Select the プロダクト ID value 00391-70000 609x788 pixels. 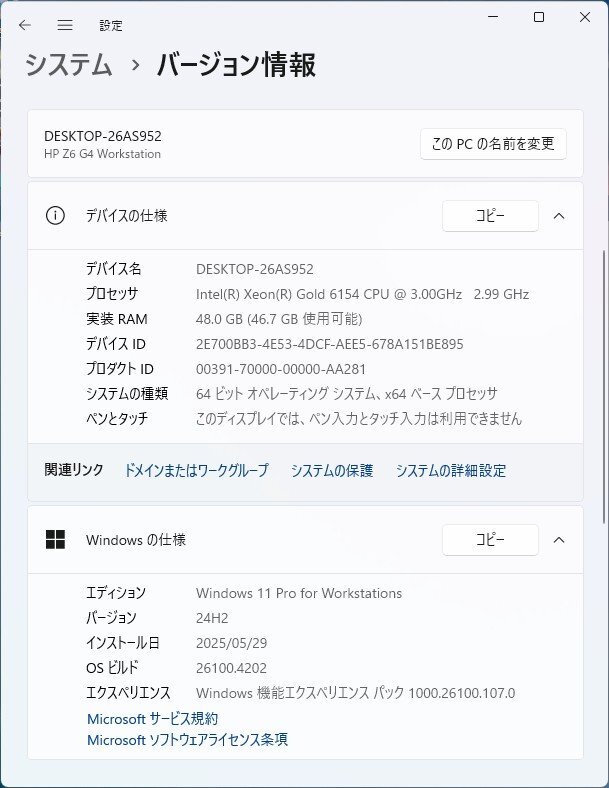[x=281, y=369]
